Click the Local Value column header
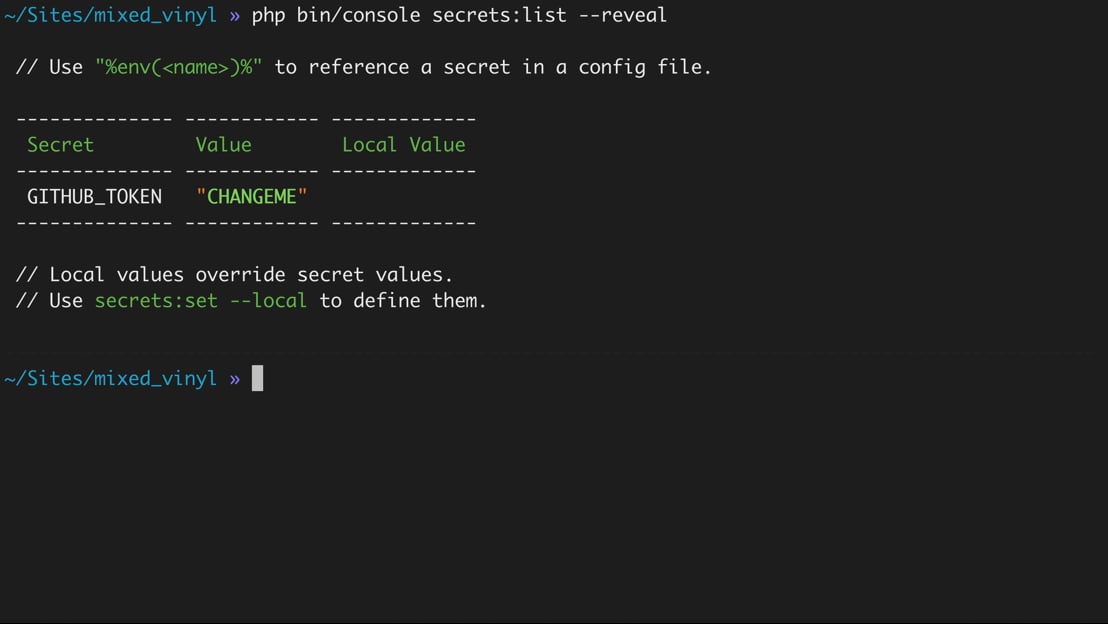The height and width of the screenshot is (624, 1108). tap(403, 145)
